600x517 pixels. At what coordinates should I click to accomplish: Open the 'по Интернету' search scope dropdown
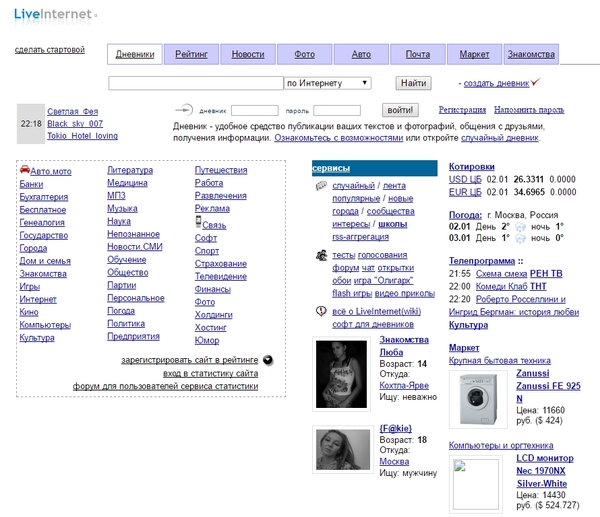tap(328, 83)
